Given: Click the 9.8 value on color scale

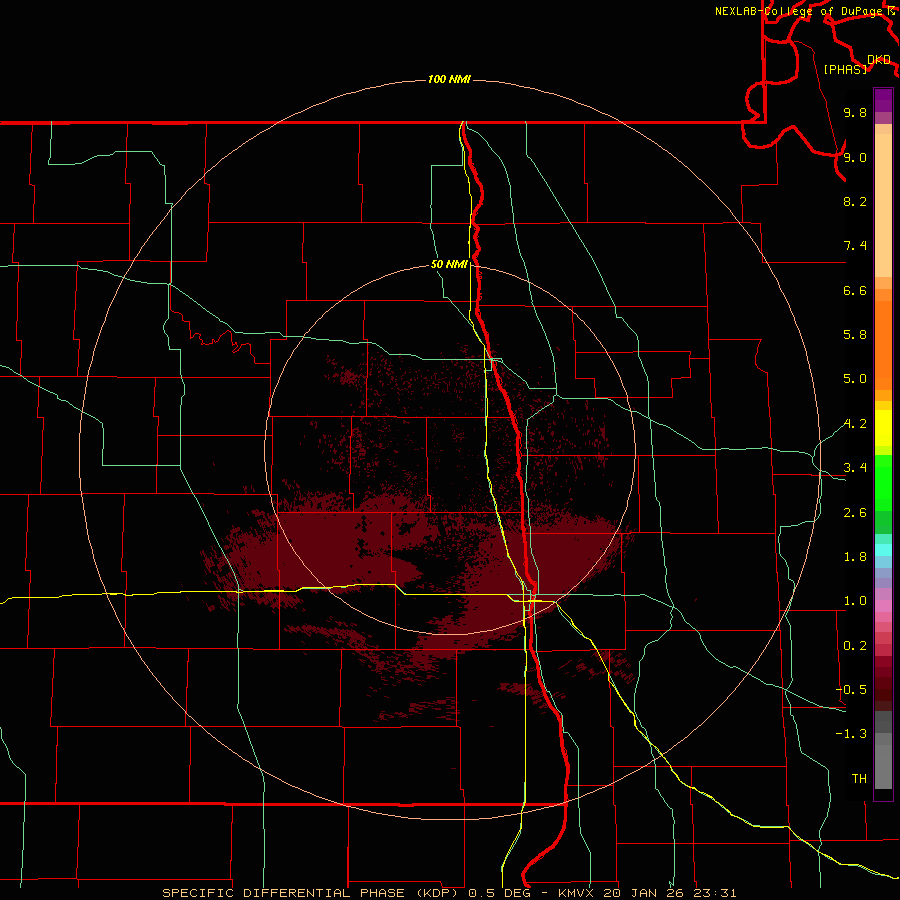Looking at the screenshot, I should (x=855, y=112).
